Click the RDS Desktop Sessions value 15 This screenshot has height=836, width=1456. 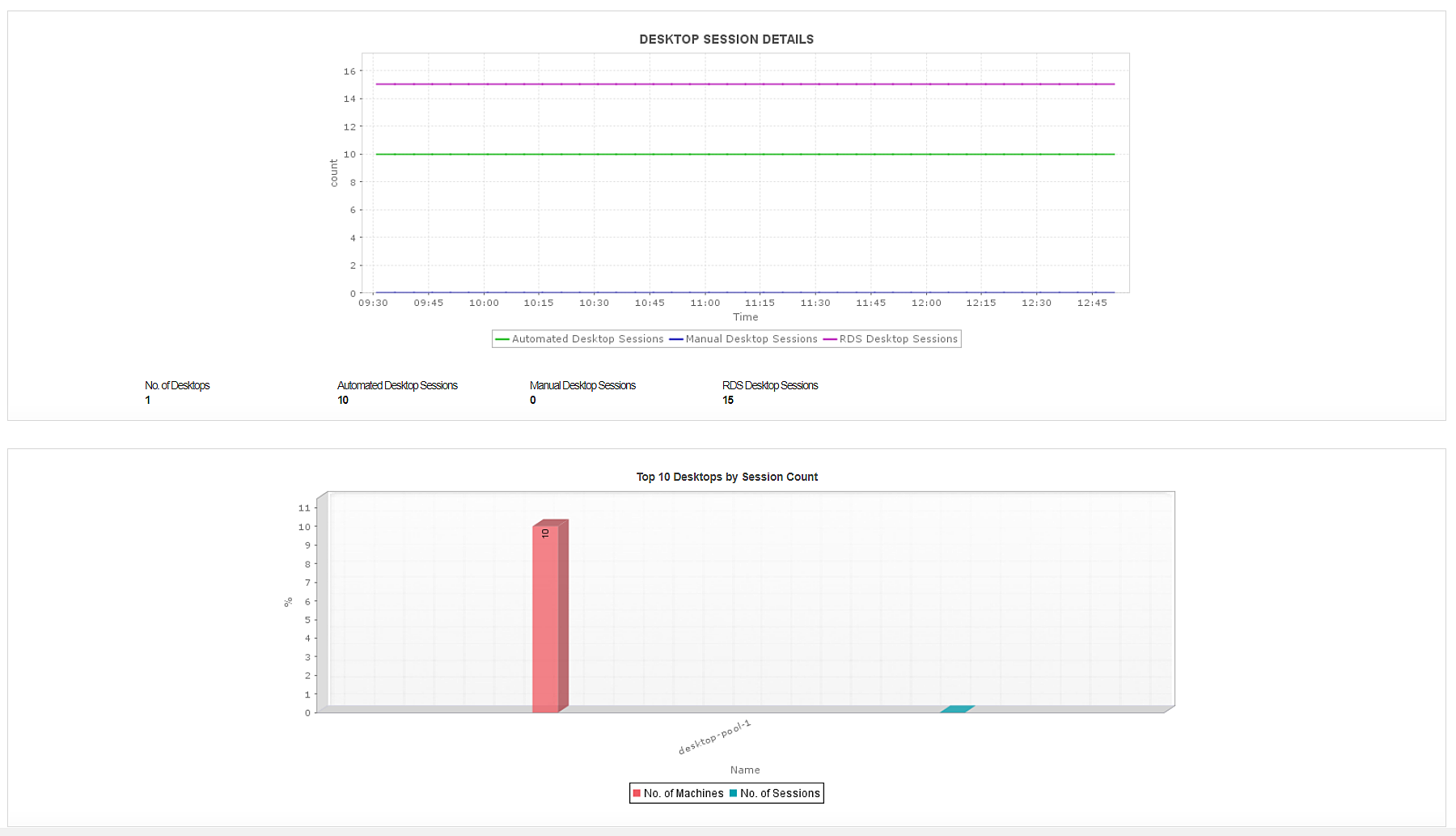click(728, 400)
